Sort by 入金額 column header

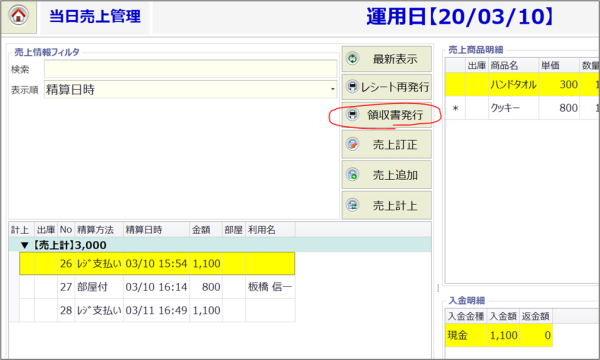point(503,316)
